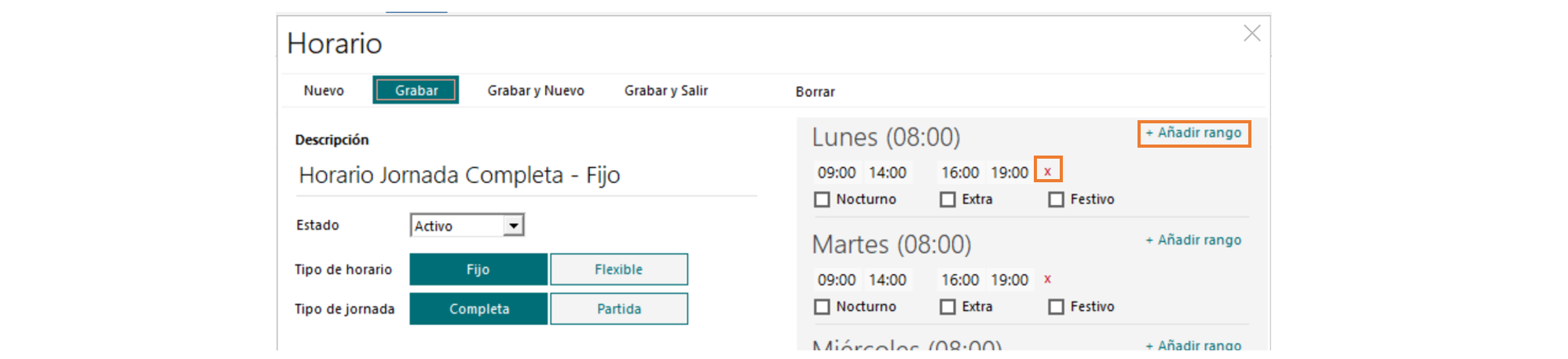The image size is (1568, 359).
Task: Remove Martes time range with red x
Action: 1047,279
